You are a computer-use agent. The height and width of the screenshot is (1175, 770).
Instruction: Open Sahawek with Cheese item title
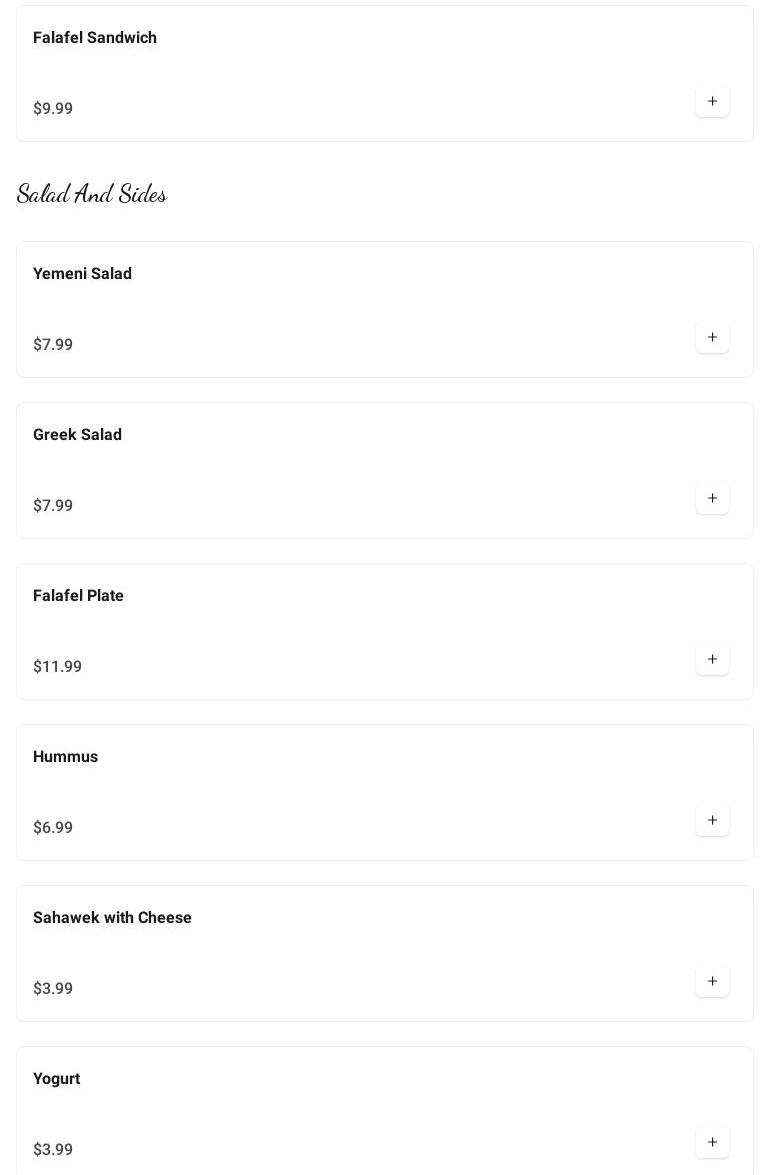(x=112, y=918)
